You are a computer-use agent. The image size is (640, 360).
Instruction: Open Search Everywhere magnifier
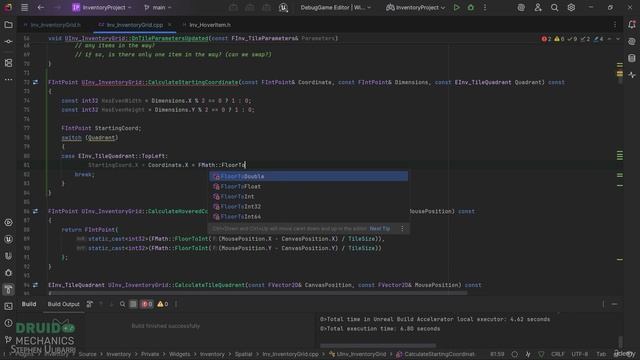[x=554, y=7]
